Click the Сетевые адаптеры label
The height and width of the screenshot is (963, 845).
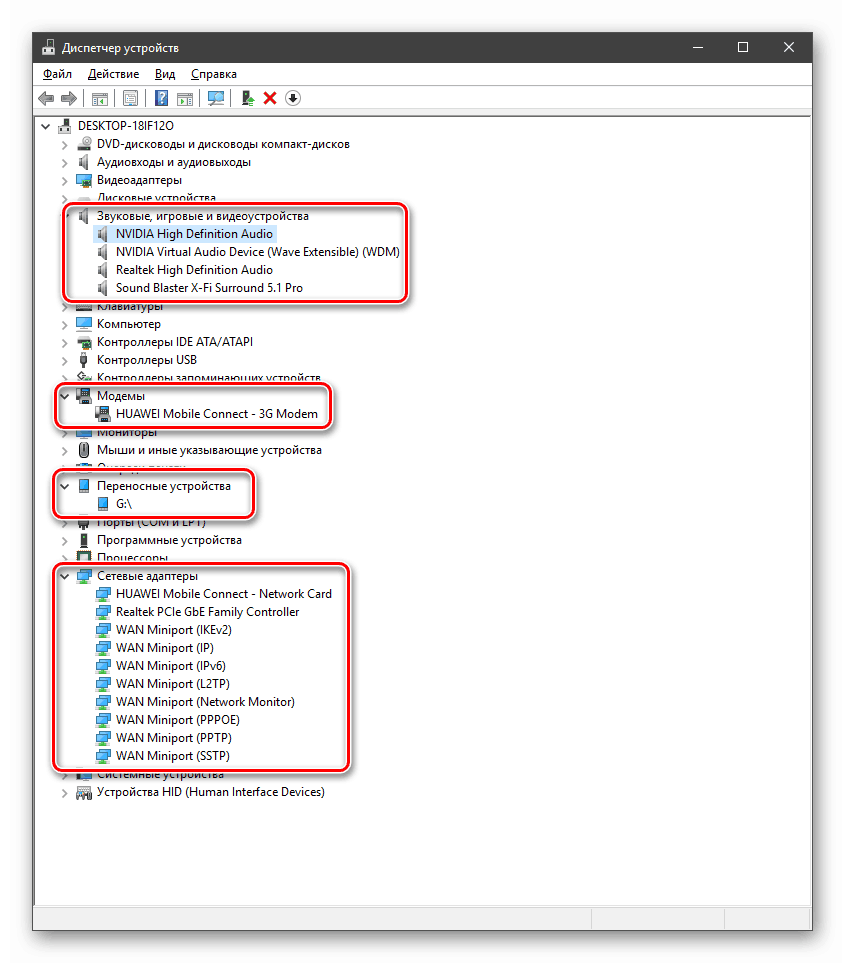[x=147, y=576]
